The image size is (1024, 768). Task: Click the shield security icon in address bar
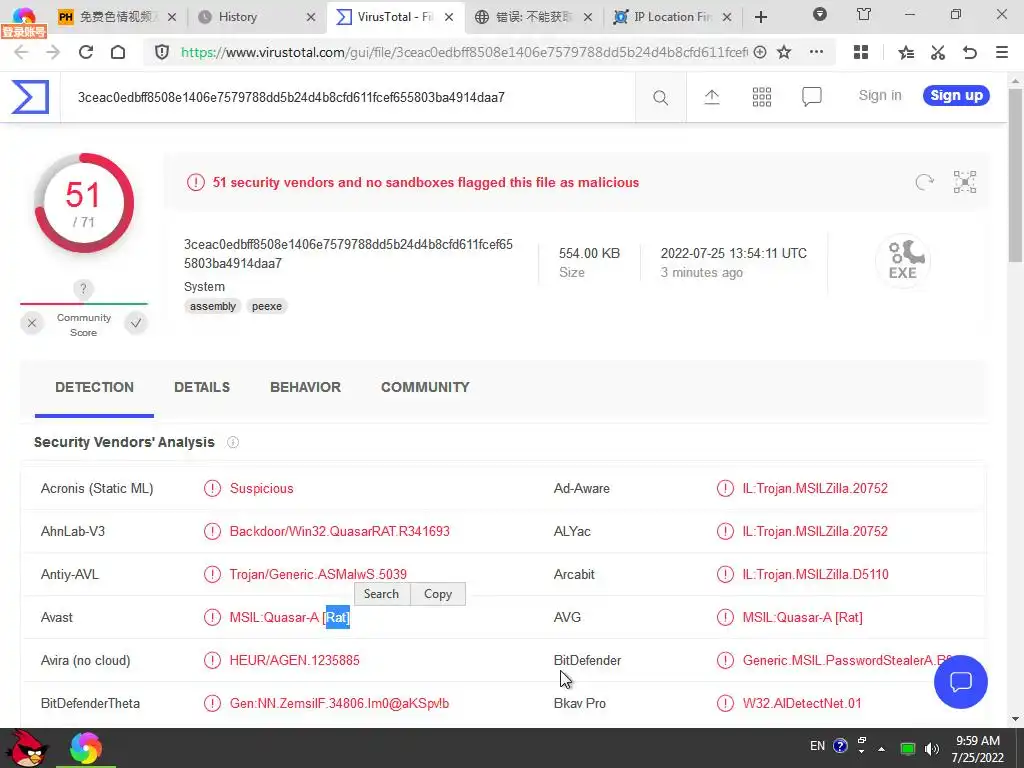tap(162, 52)
